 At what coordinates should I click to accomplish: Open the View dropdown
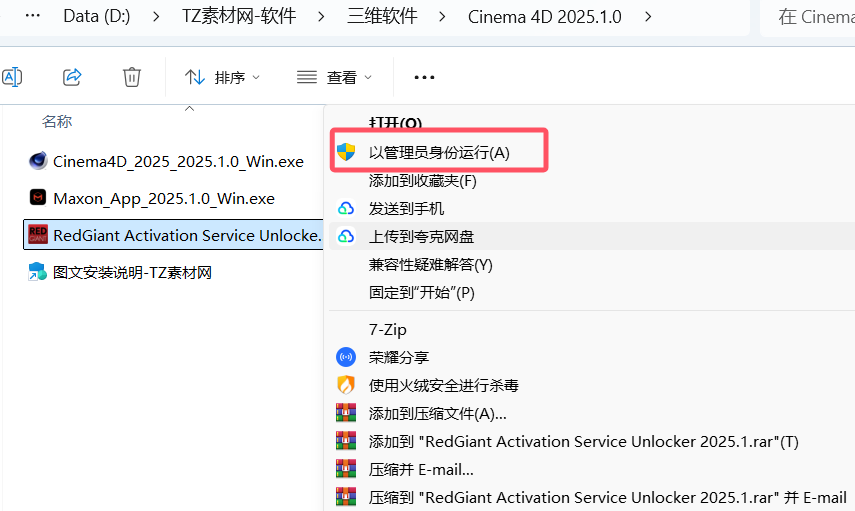(335, 77)
